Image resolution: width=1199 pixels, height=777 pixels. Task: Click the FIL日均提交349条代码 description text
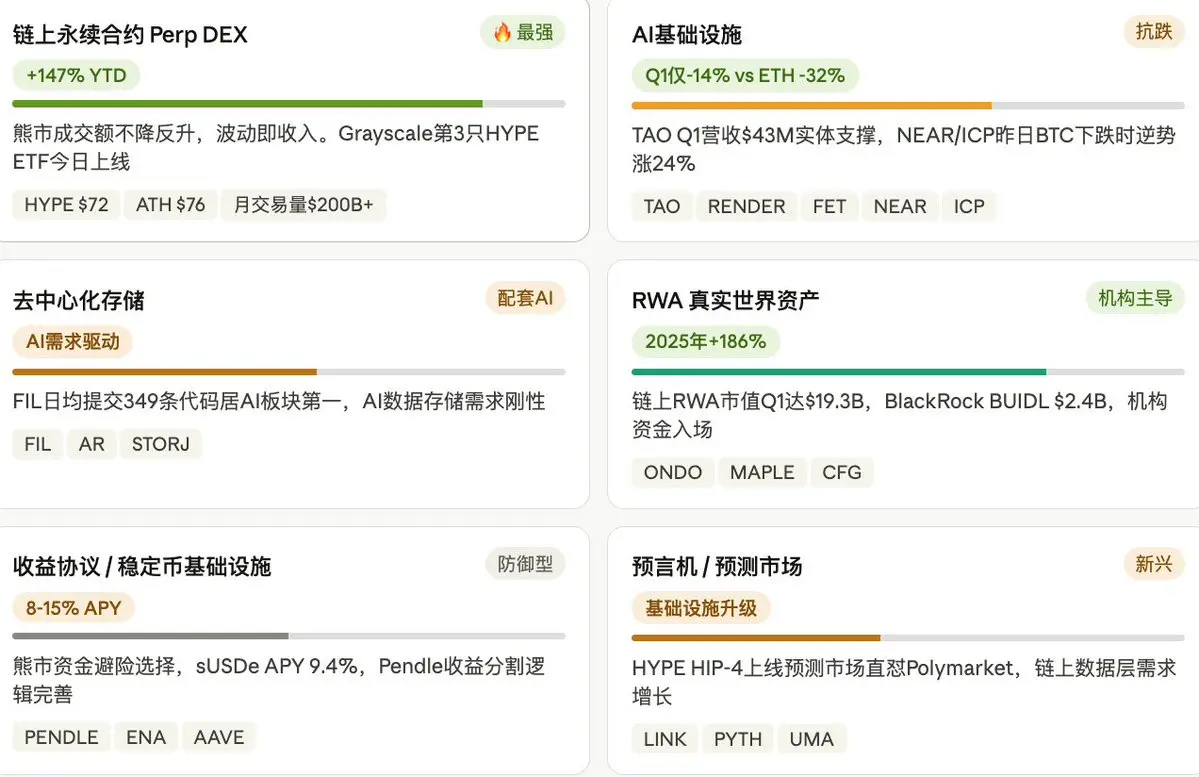278,402
